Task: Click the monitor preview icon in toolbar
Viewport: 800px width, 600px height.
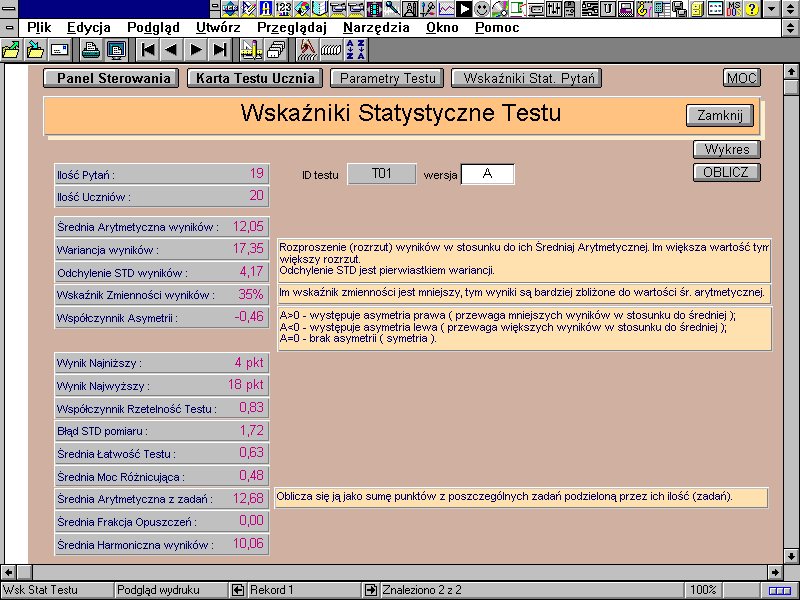Action: [116, 49]
